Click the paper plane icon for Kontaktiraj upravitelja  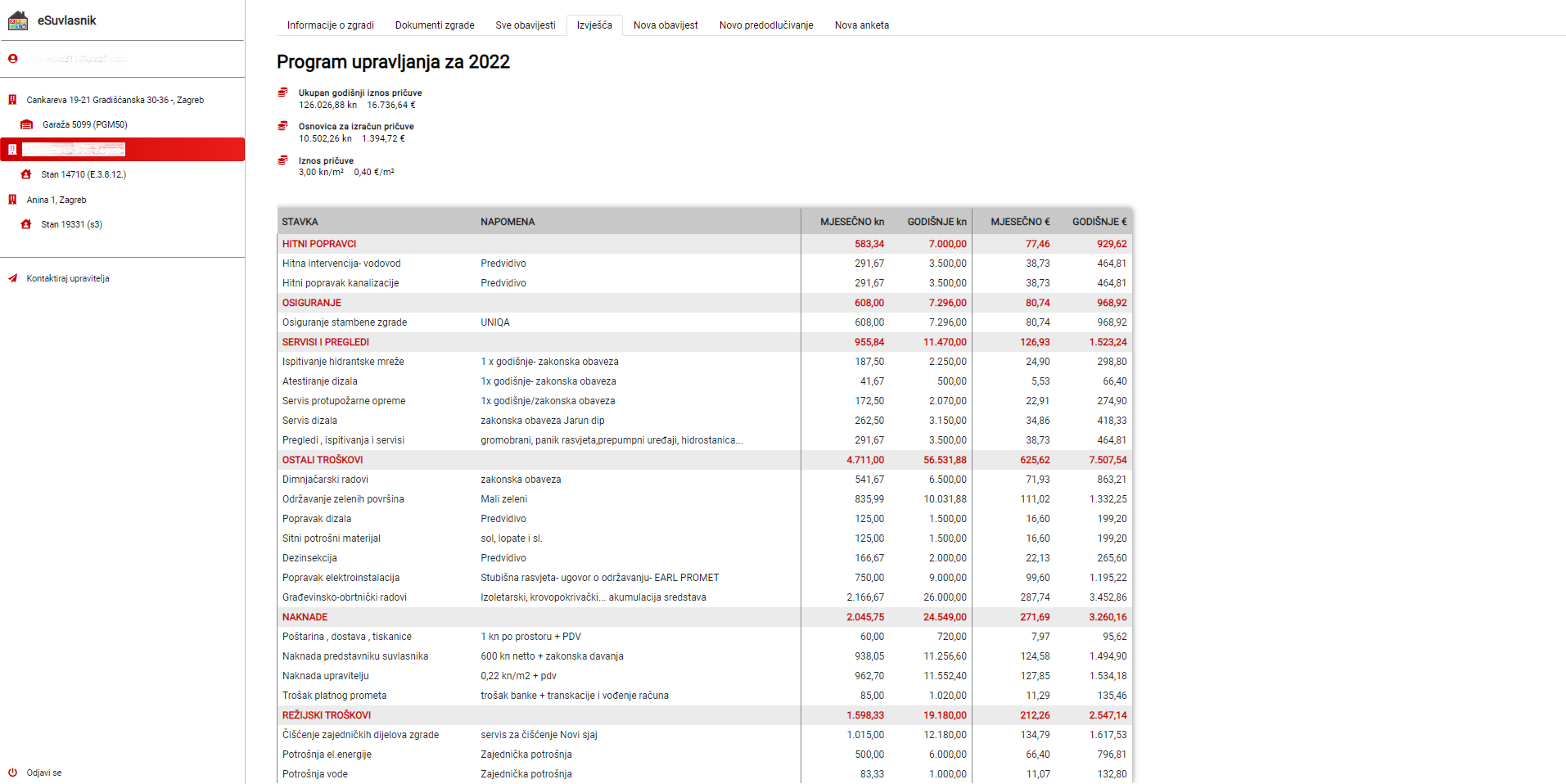(x=13, y=278)
